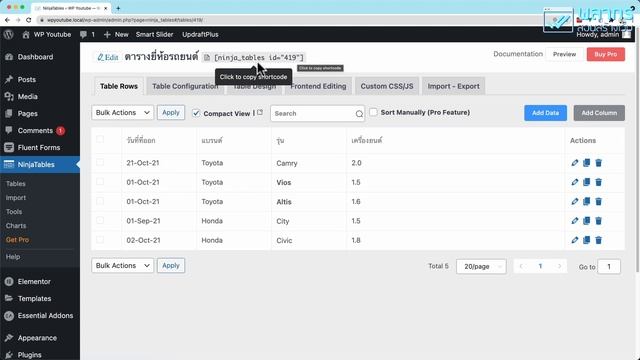
Task: Open Fluent Forms in sidebar
Action: click(x=40, y=147)
